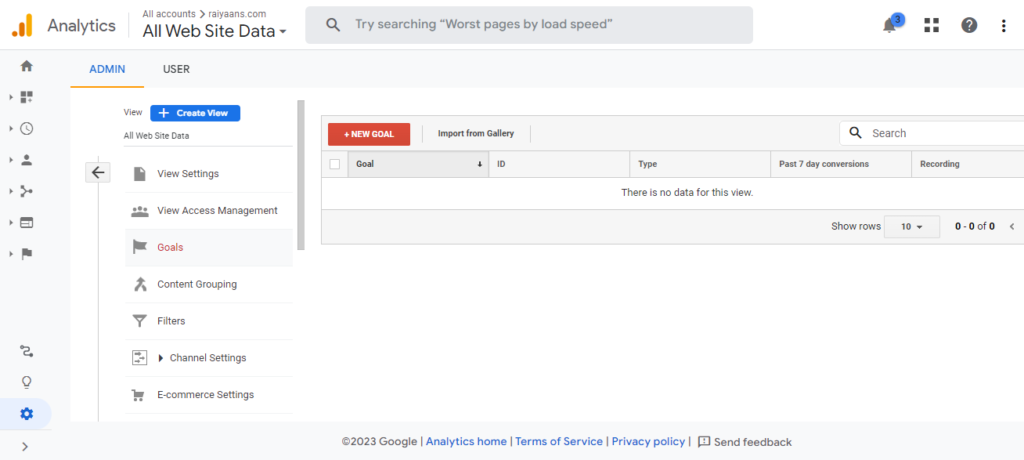Toggle the select-all checkbox in goals table
The height and width of the screenshot is (460, 1024).
[335, 164]
